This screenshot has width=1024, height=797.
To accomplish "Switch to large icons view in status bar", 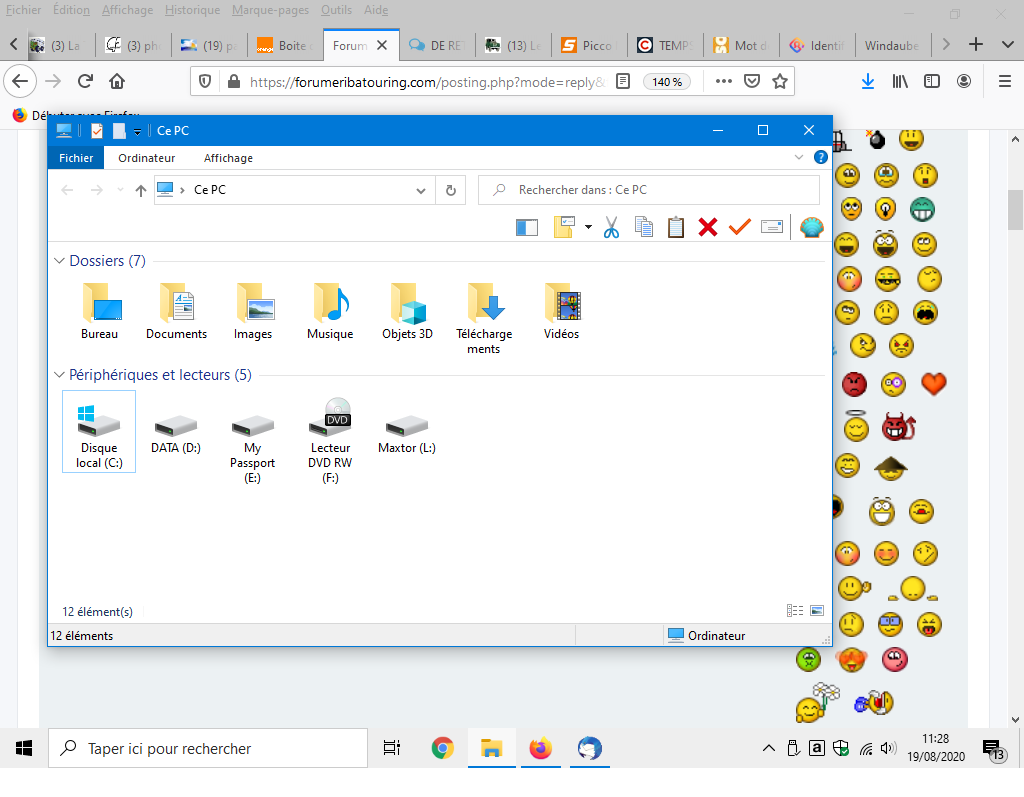I will pyautogui.click(x=817, y=611).
